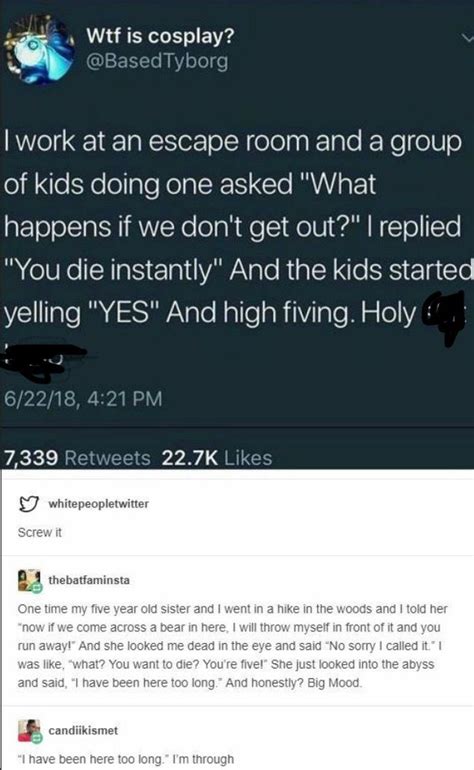Open the BasedTyborg profile avatar
Screen dimensions: 474x770
38,49
